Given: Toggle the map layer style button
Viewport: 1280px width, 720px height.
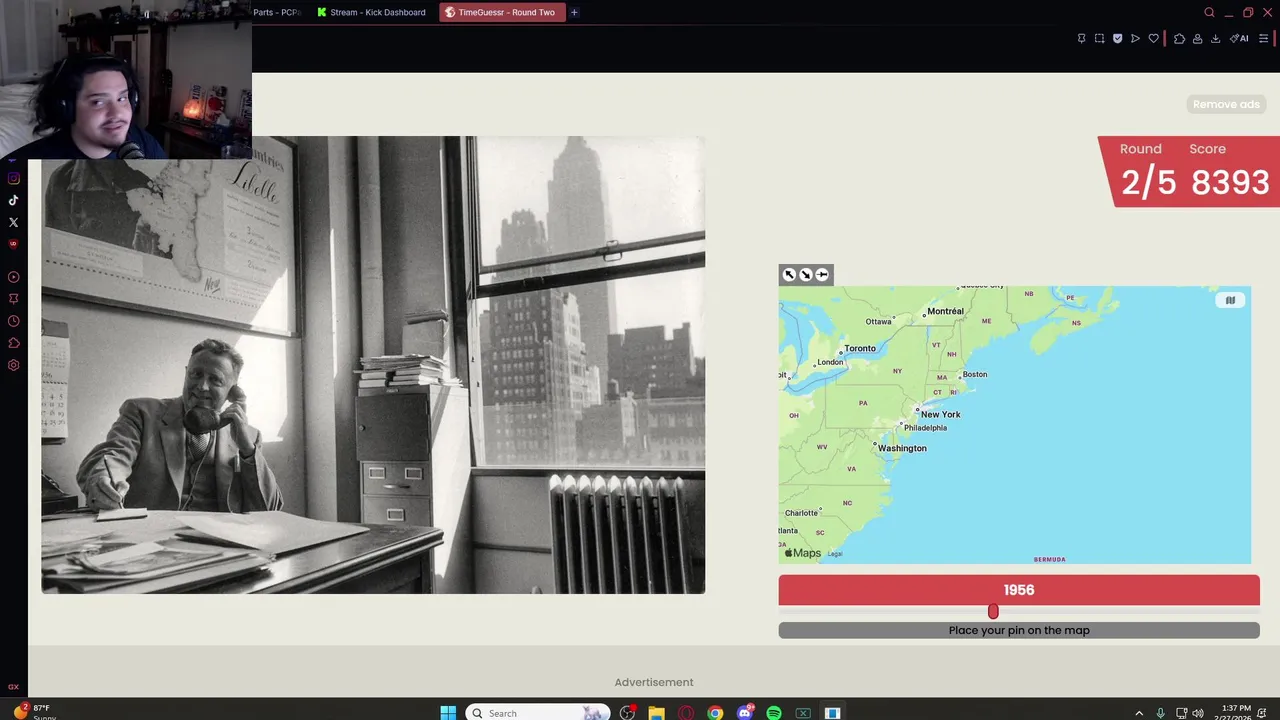Looking at the screenshot, I should click(x=1230, y=300).
